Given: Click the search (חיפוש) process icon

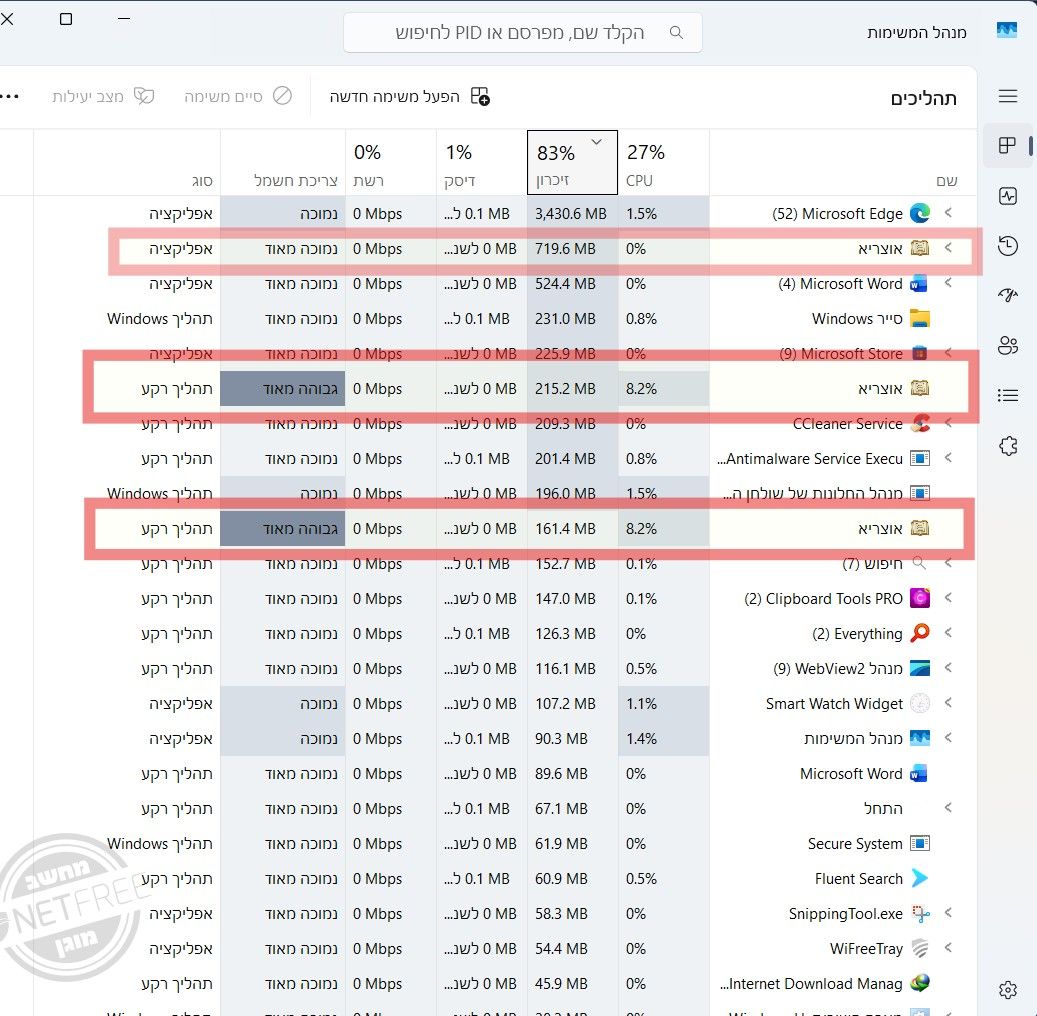Looking at the screenshot, I should (x=919, y=564).
